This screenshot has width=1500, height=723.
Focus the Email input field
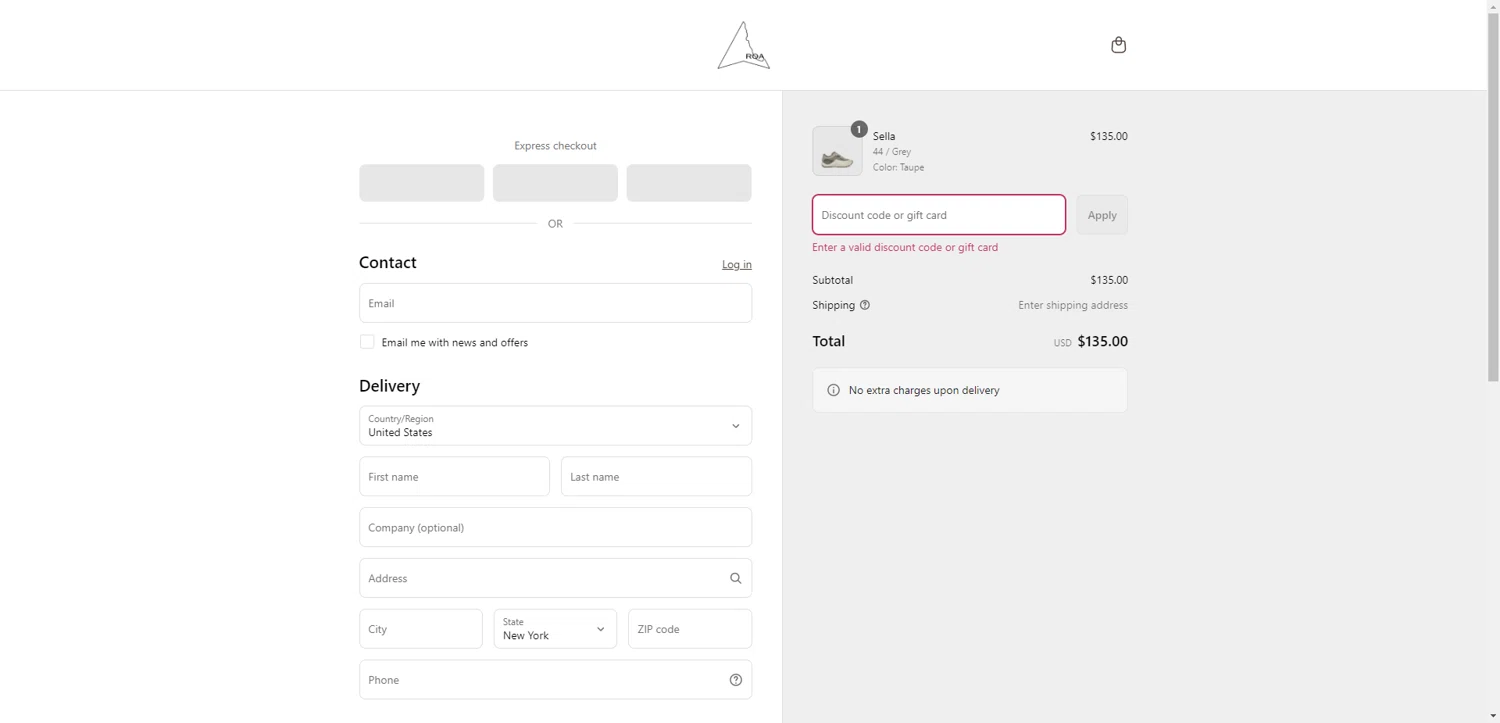[x=555, y=303]
